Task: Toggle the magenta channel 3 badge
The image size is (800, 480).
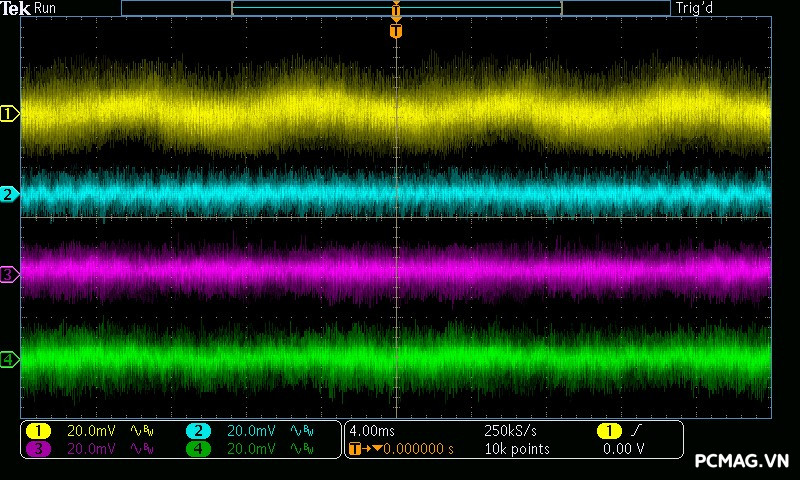Action: pyautogui.click(x=38, y=449)
